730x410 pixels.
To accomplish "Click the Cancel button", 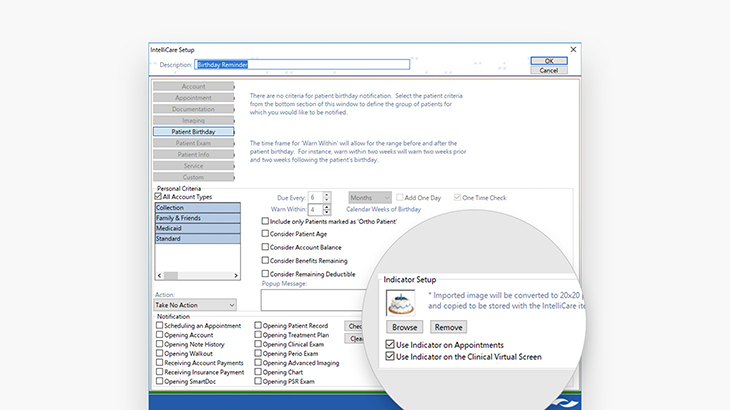I will [549, 70].
